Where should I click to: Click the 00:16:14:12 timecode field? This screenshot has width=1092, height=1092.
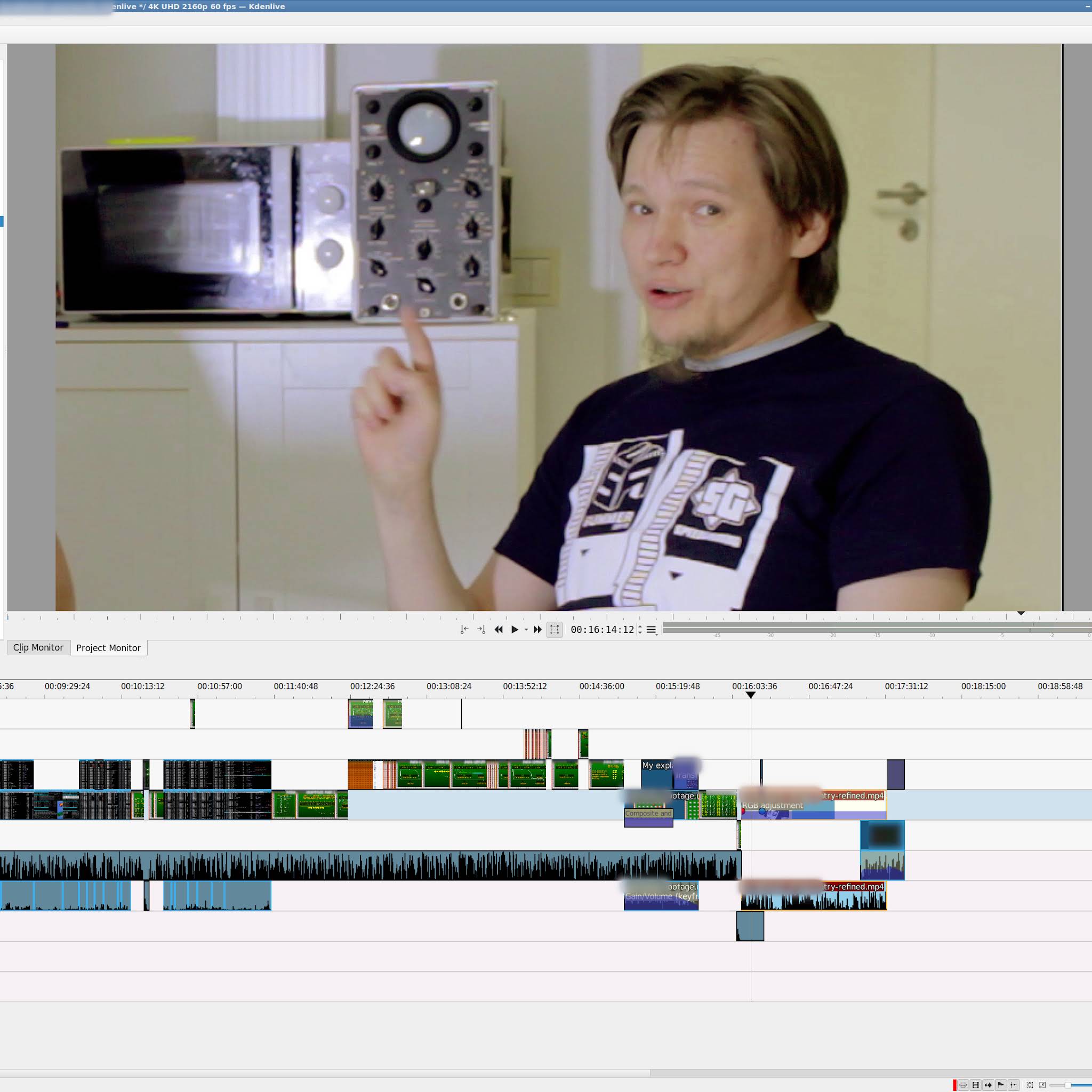click(x=602, y=629)
